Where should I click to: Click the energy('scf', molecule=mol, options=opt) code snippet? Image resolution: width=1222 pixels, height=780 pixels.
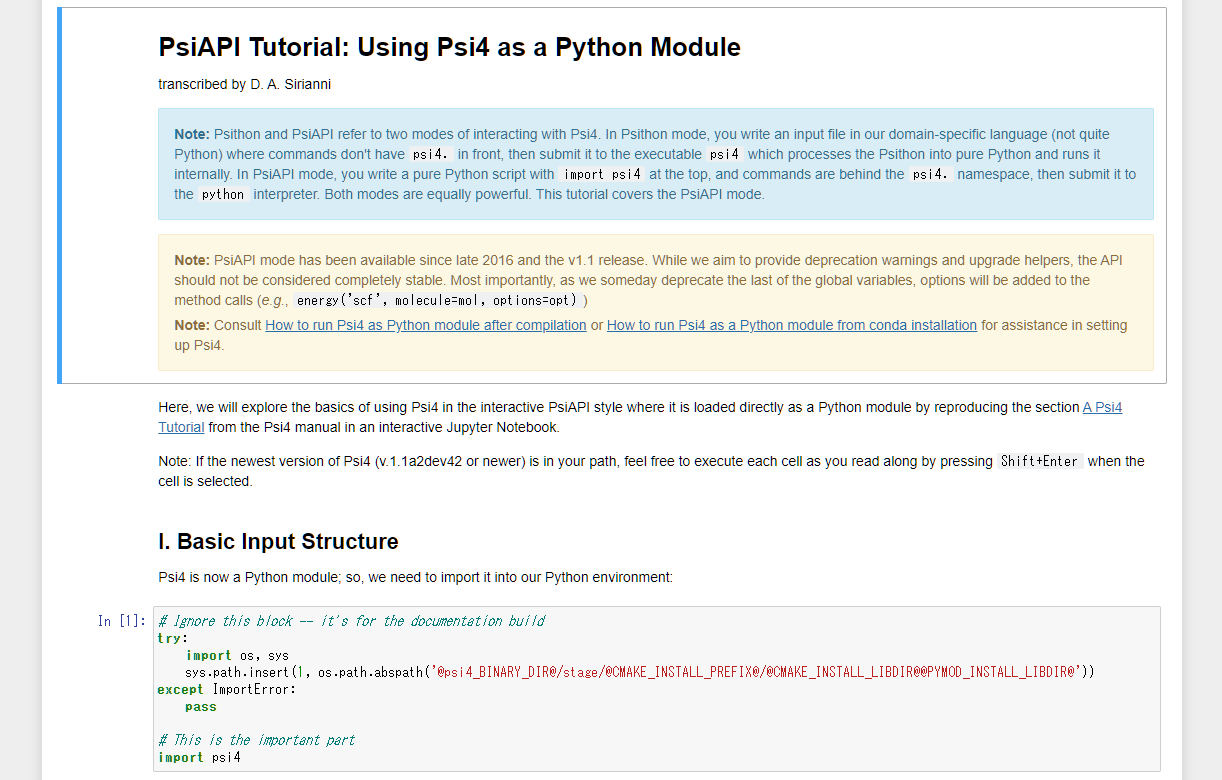click(440, 301)
